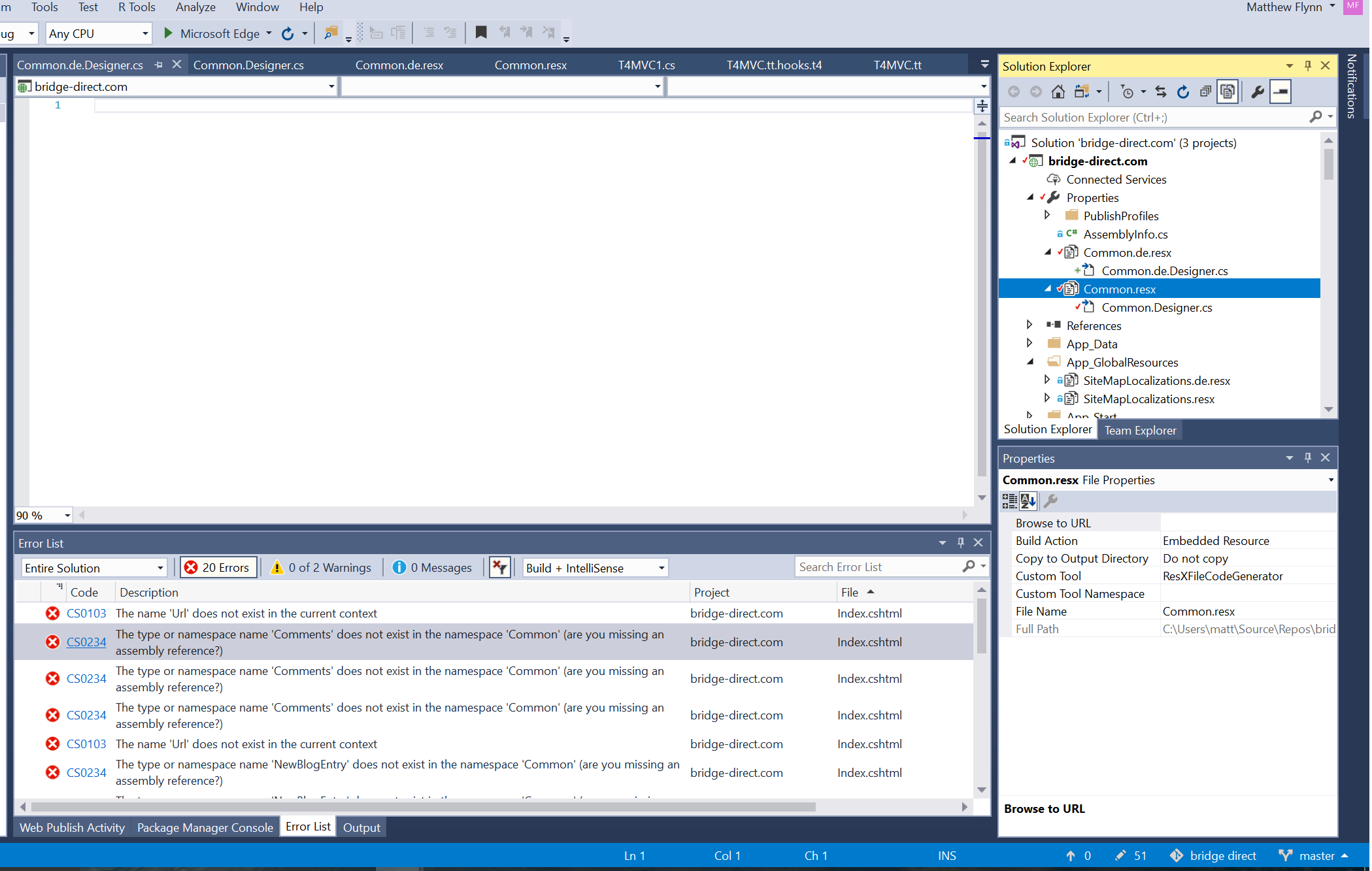Refresh the Solution Explorer tree
This screenshot has width=1372, height=871.
[x=1183, y=92]
